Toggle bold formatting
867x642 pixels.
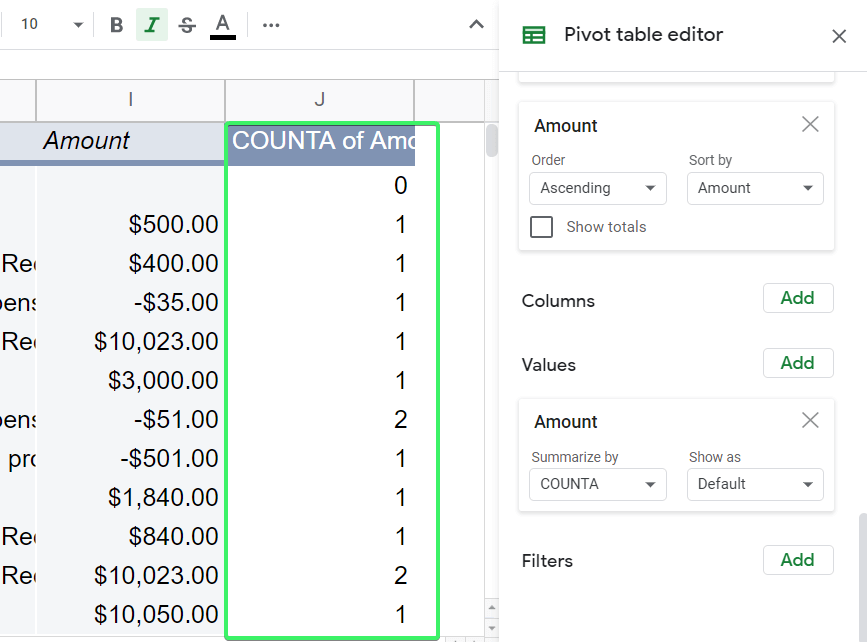click(x=116, y=25)
